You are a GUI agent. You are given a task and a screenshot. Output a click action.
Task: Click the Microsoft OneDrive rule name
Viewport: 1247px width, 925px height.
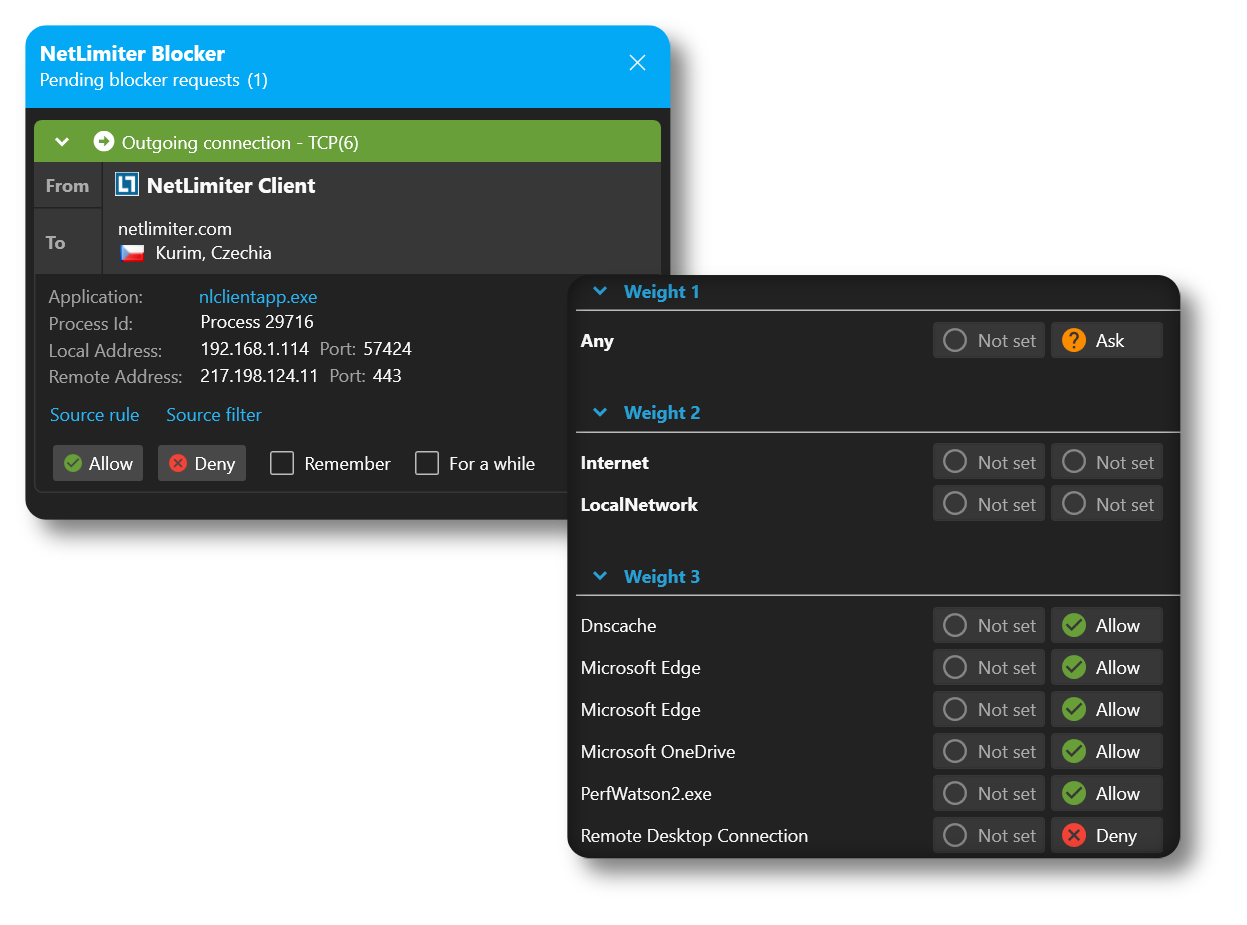(658, 752)
